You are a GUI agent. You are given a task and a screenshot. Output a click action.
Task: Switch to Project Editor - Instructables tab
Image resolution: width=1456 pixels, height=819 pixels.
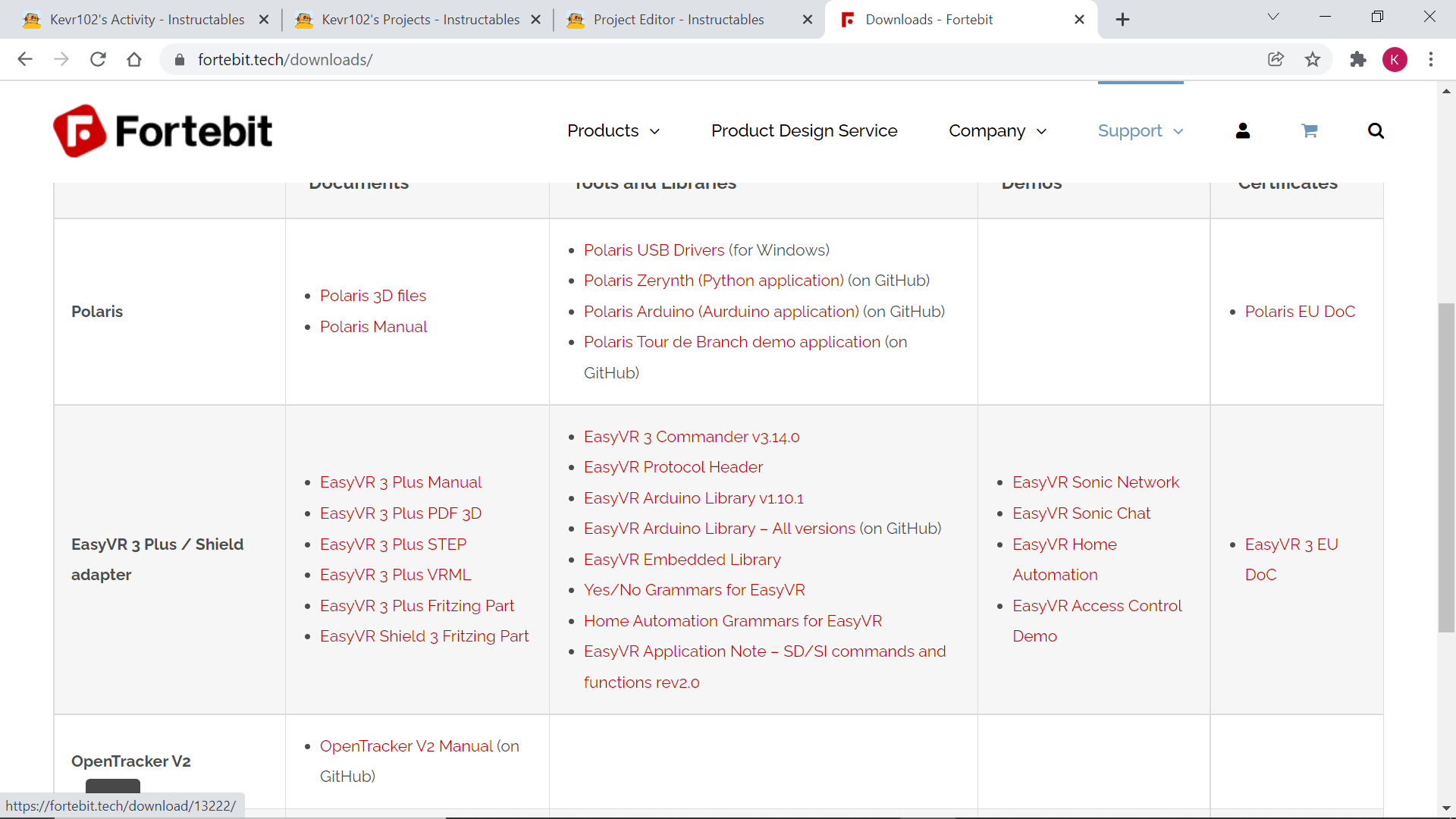click(679, 20)
